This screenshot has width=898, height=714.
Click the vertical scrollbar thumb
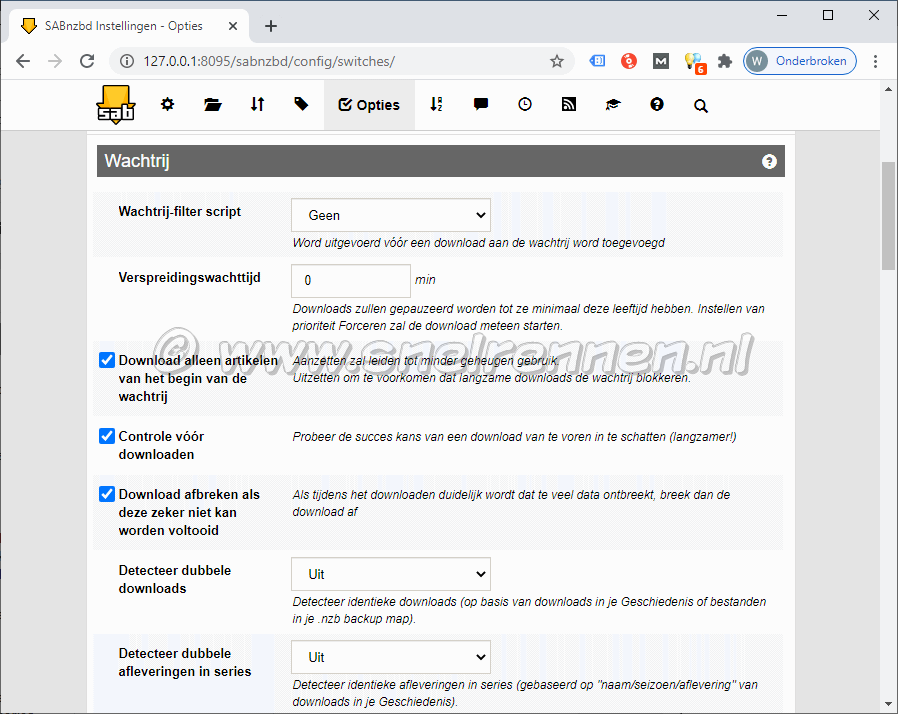[888, 215]
